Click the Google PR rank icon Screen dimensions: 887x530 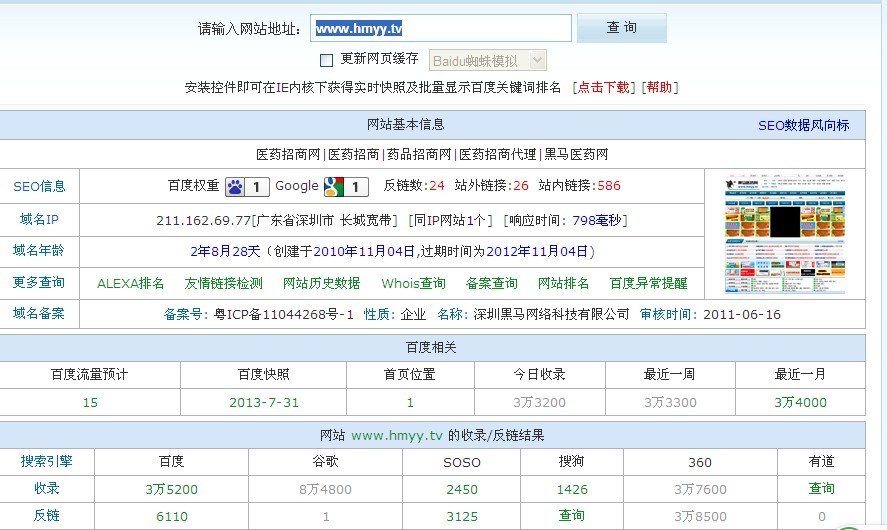tap(346, 187)
